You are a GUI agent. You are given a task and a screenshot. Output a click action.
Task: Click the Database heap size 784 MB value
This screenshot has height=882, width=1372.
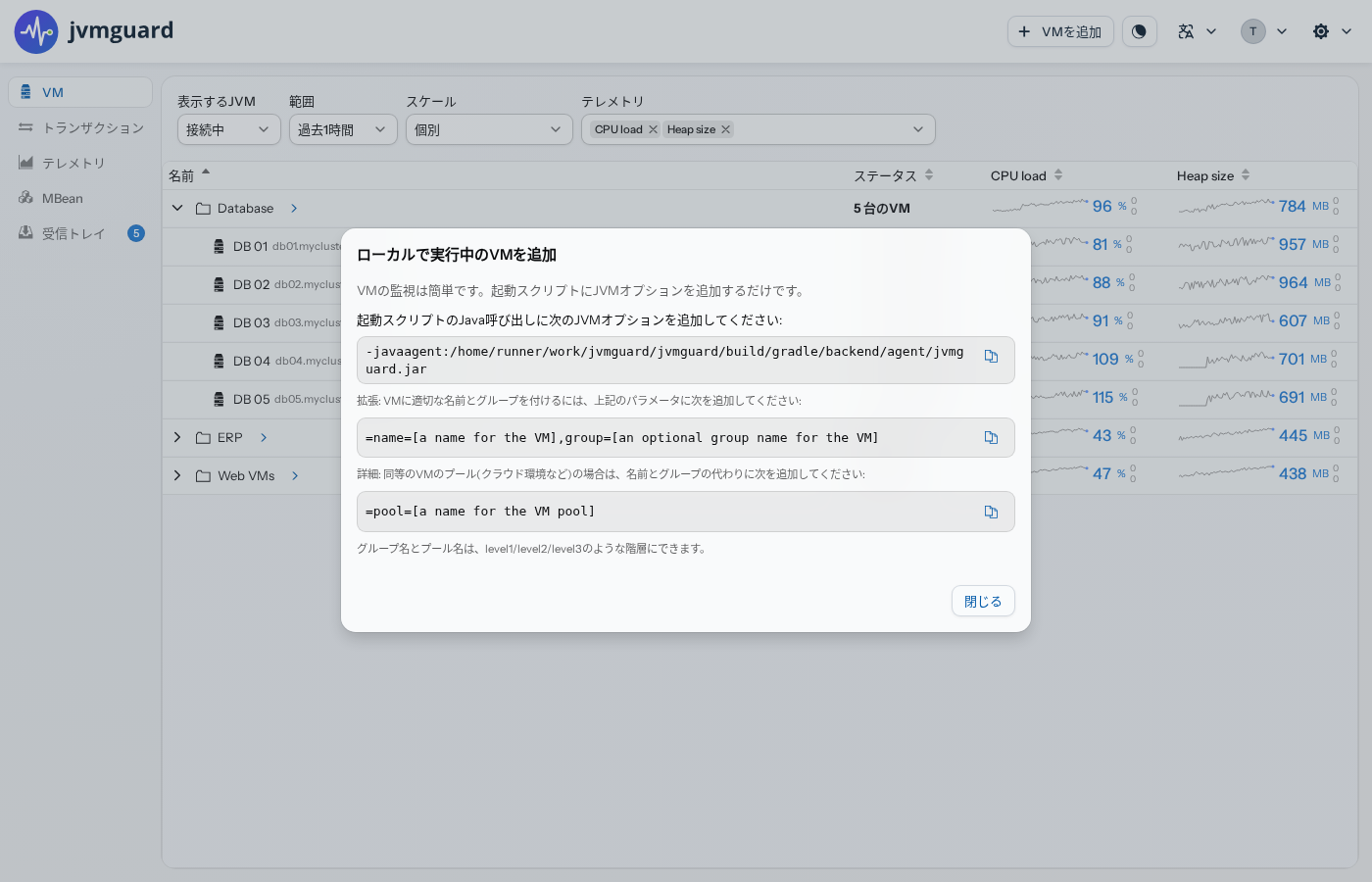coord(1303,207)
